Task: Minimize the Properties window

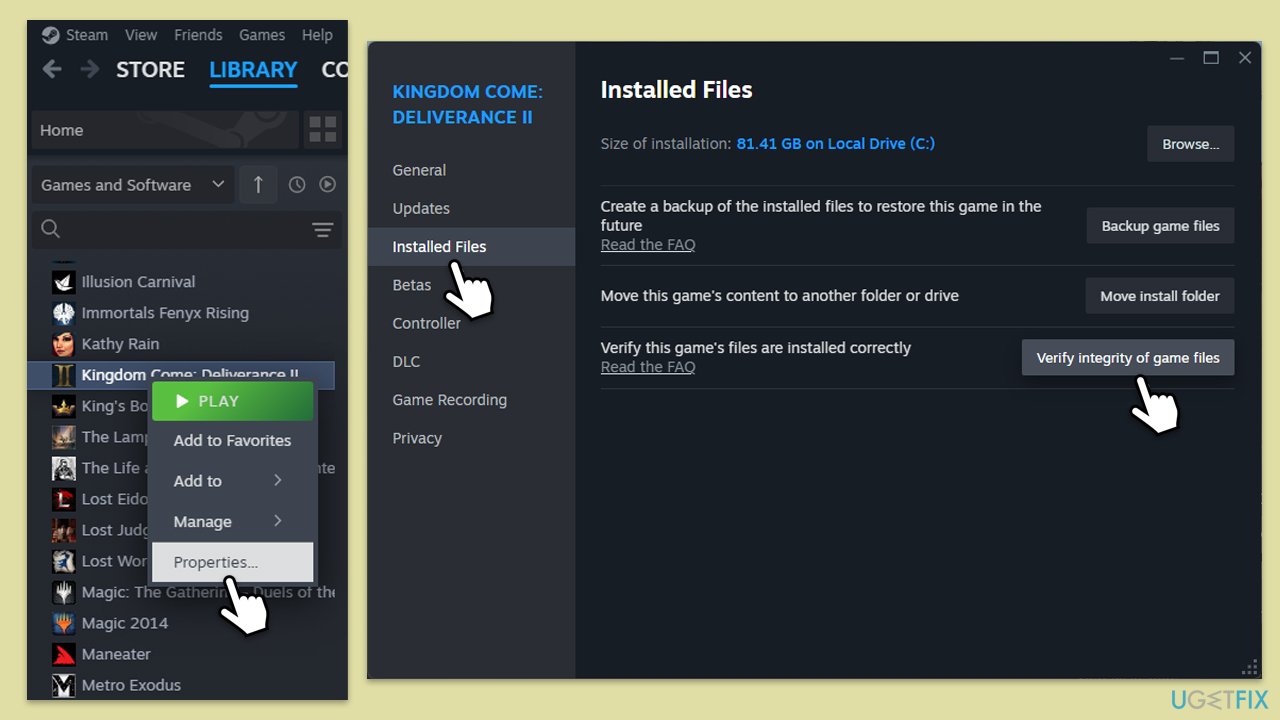Action: 1177,58
